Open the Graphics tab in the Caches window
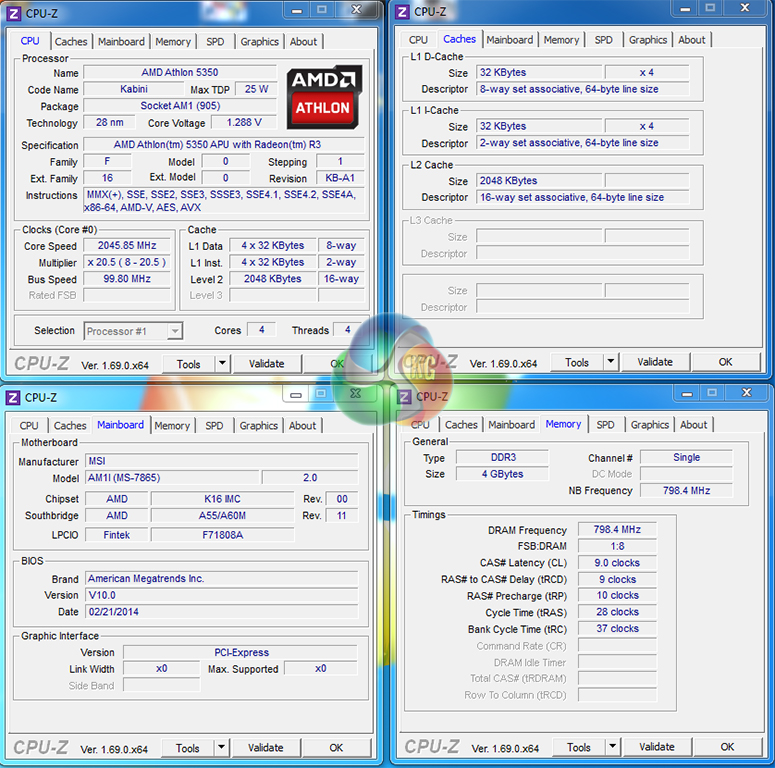This screenshot has height=768, width=775. pos(647,40)
